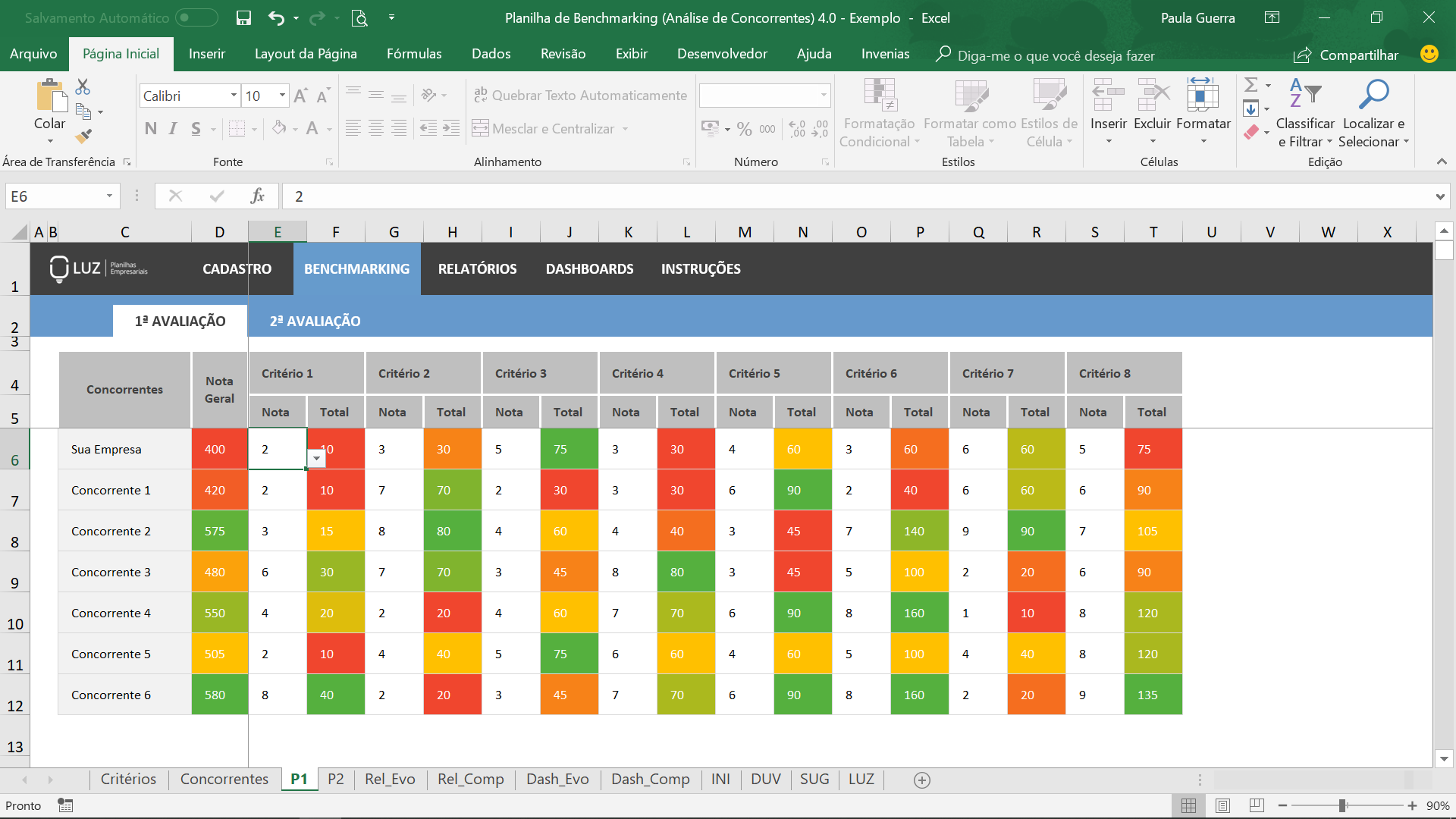Click the decrease indent icon
This screenshot has height=819, width=1456.
click(428, 128)
